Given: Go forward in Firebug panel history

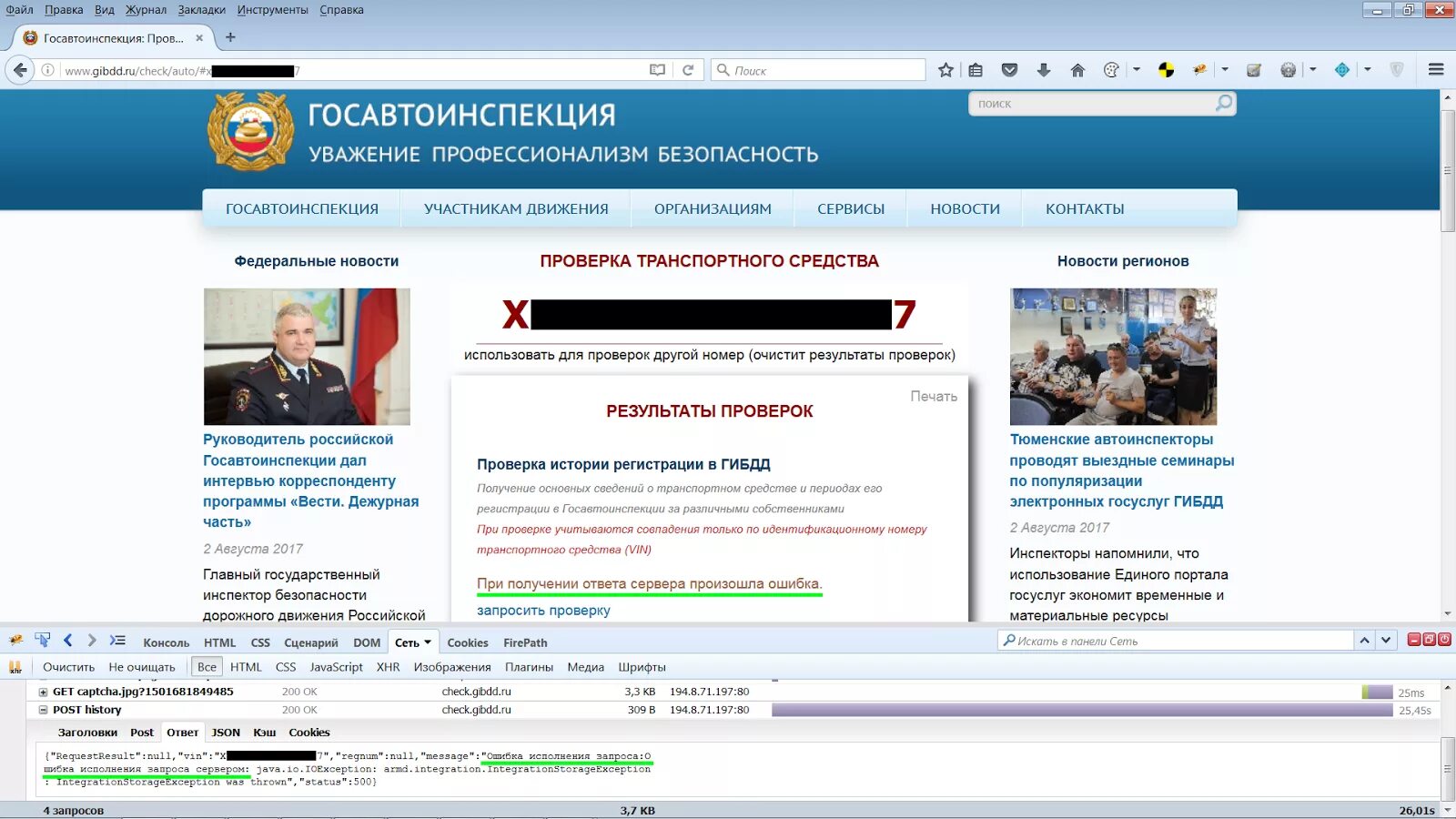Looking at the screenshot, I should (91, 641).
